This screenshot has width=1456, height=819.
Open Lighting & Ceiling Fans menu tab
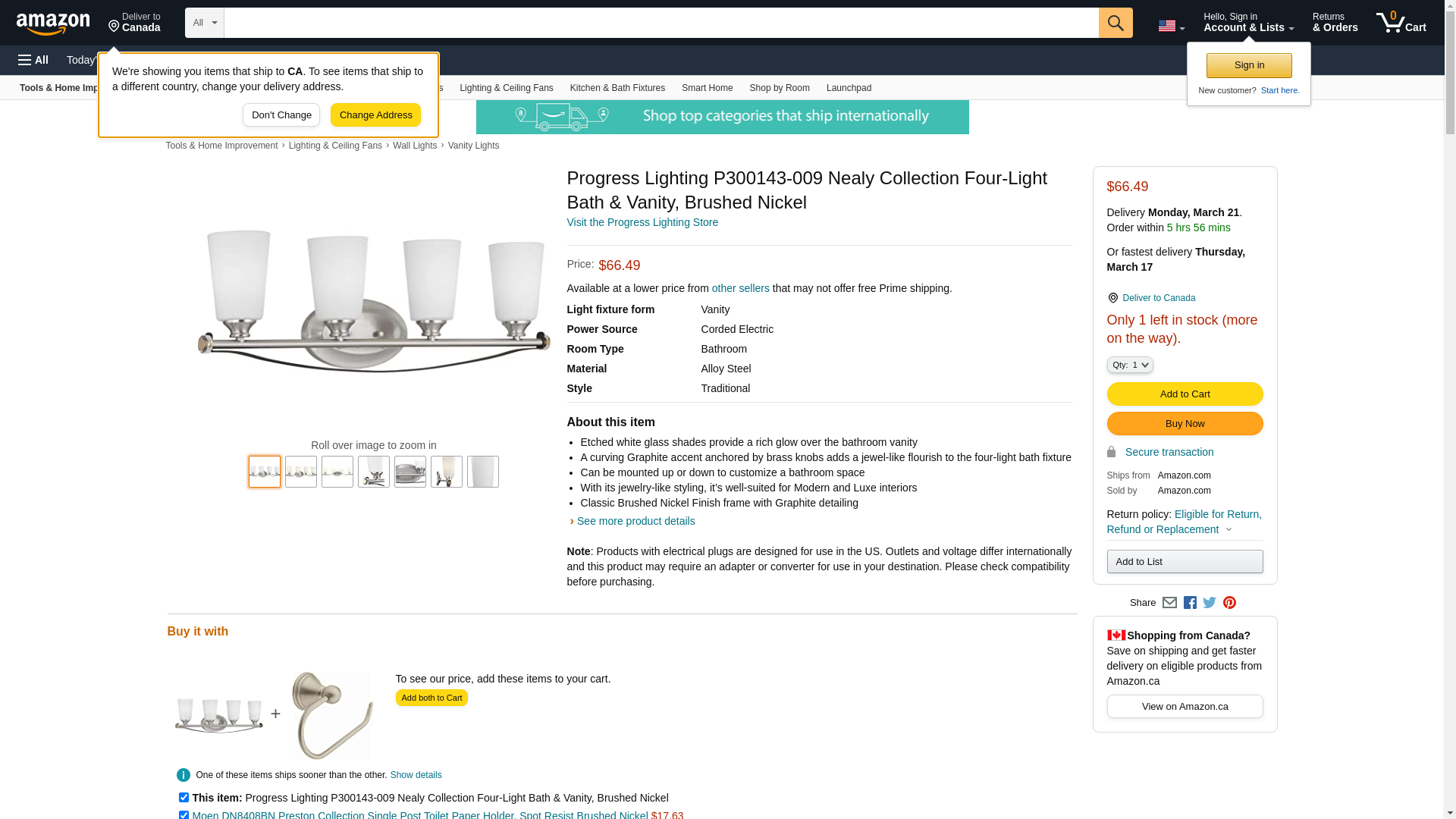[x=506, y=88]
